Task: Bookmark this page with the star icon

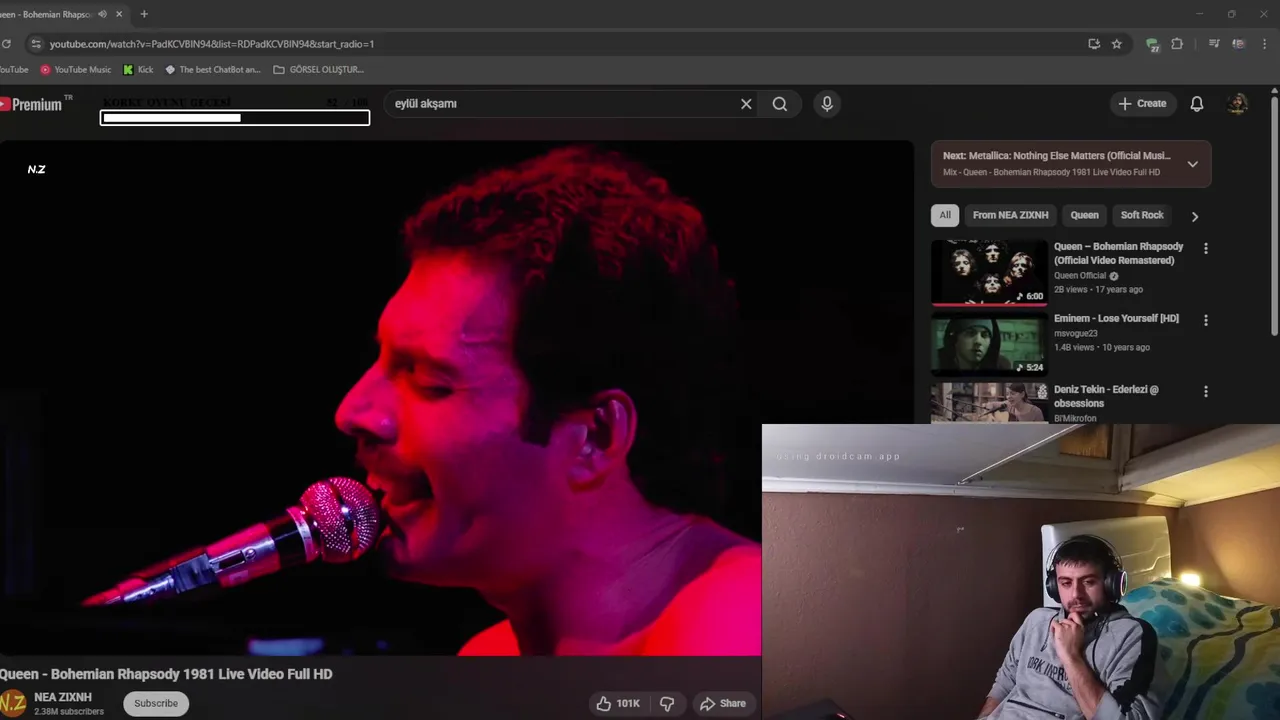Action: click(1117, 44)
